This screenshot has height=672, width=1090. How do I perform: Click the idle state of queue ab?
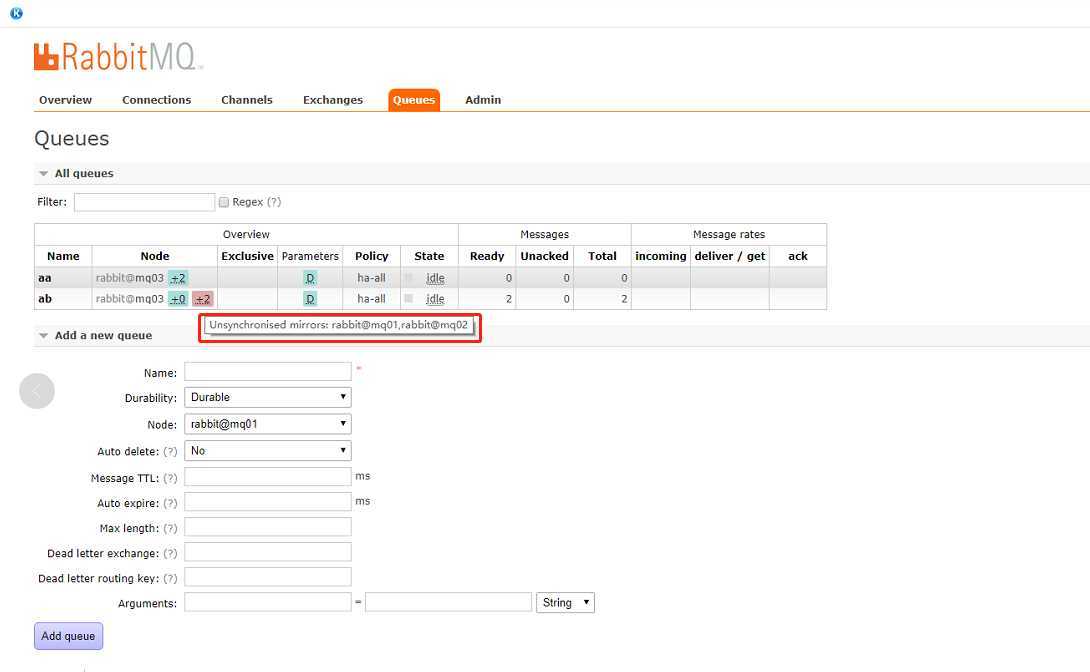(x=435, y=299)
